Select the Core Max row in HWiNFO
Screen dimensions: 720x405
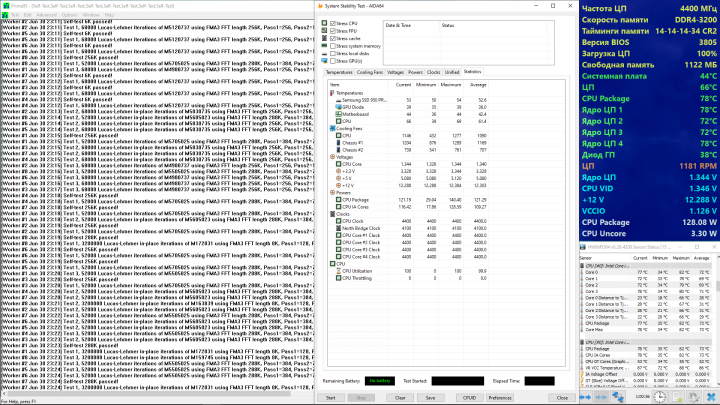[647, 330]
